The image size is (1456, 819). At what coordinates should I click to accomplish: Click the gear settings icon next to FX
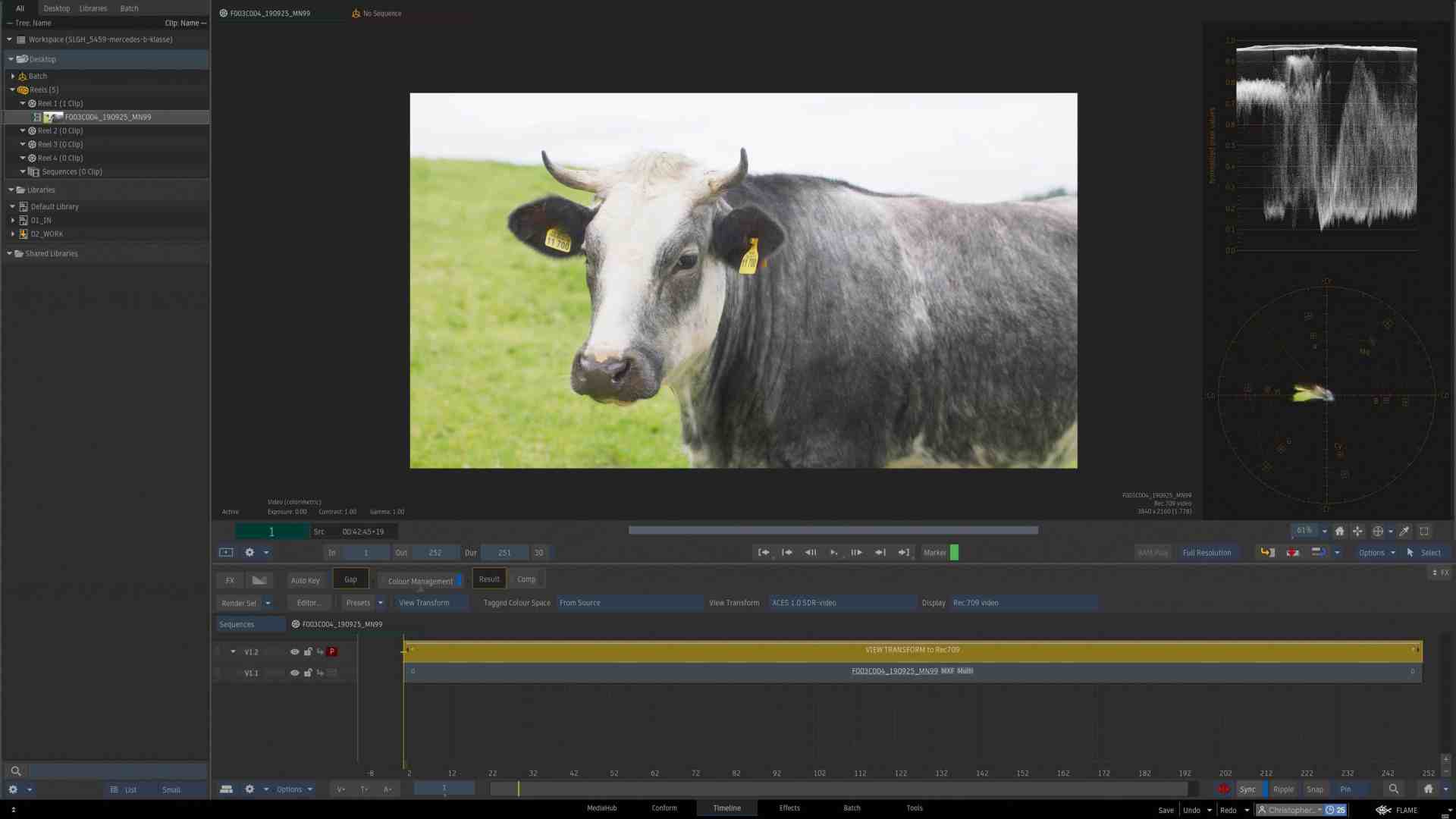point(249,552)
